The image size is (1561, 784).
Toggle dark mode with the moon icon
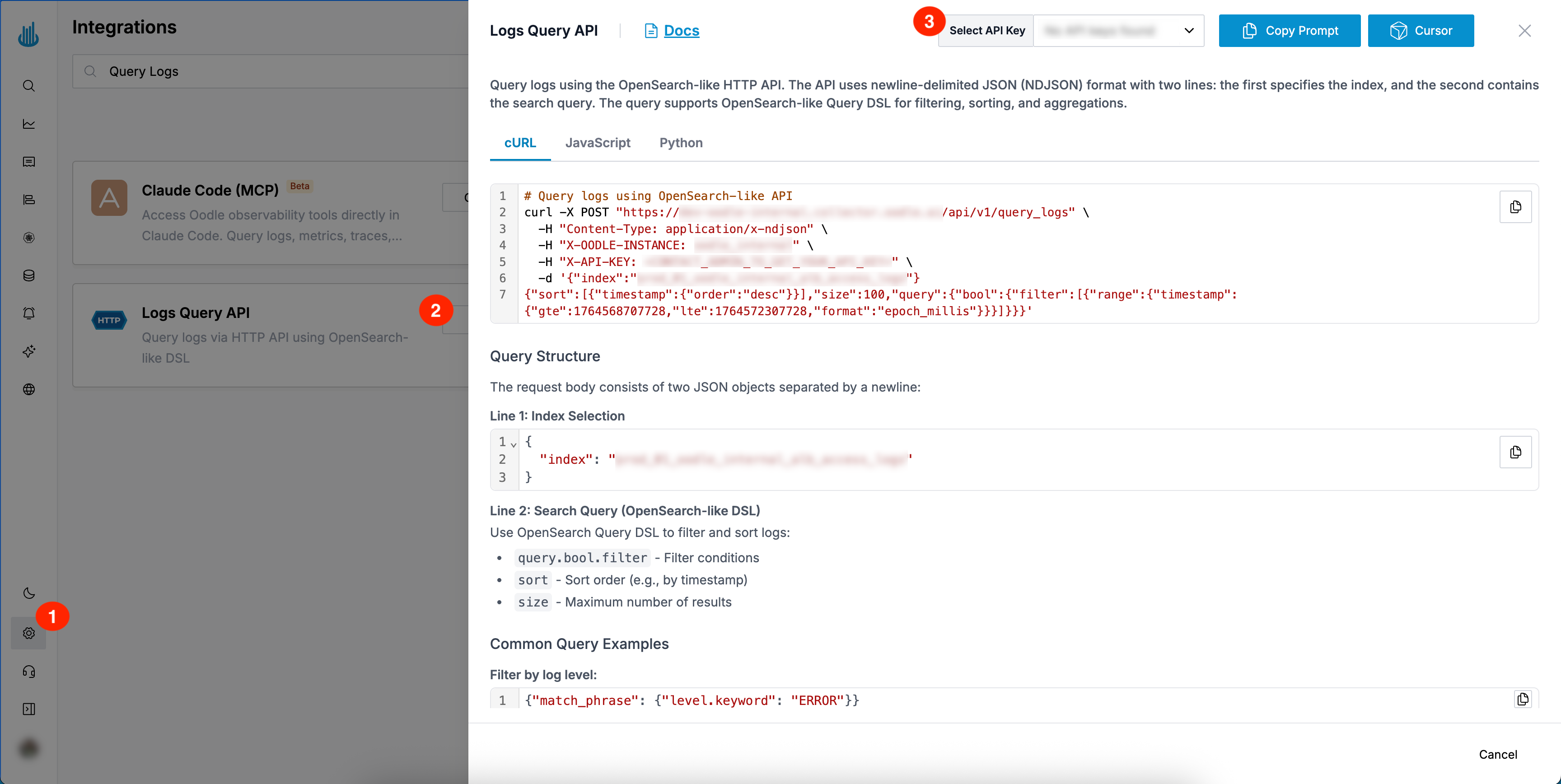click(28, 594)
